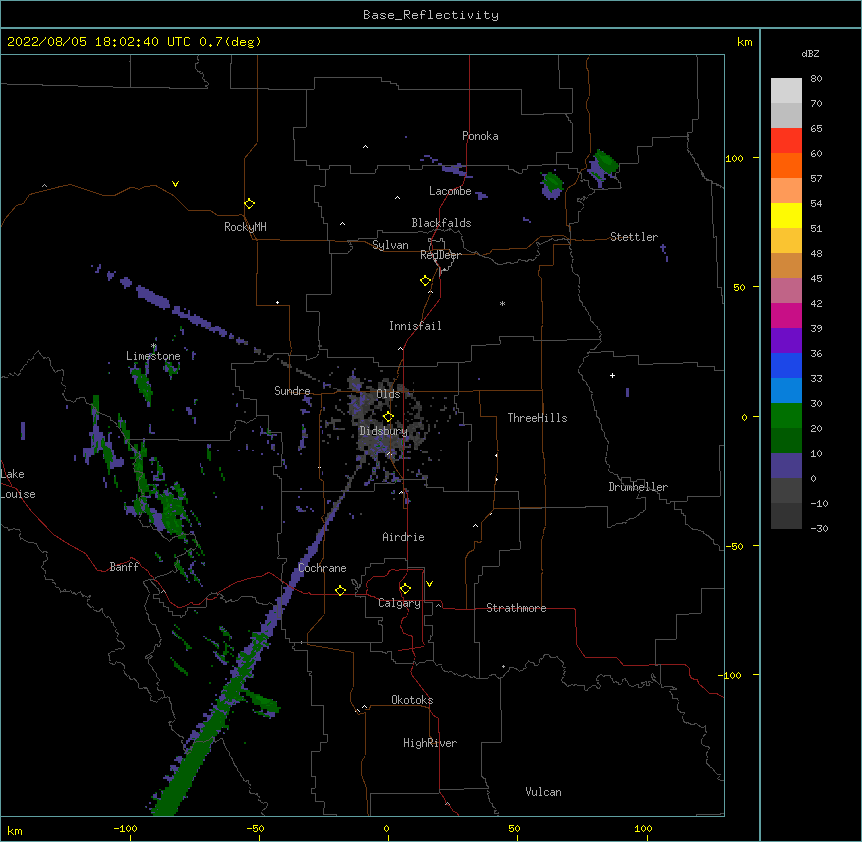
Task: Click the 80 value on the dBZ legend
Action: point(816,79)
